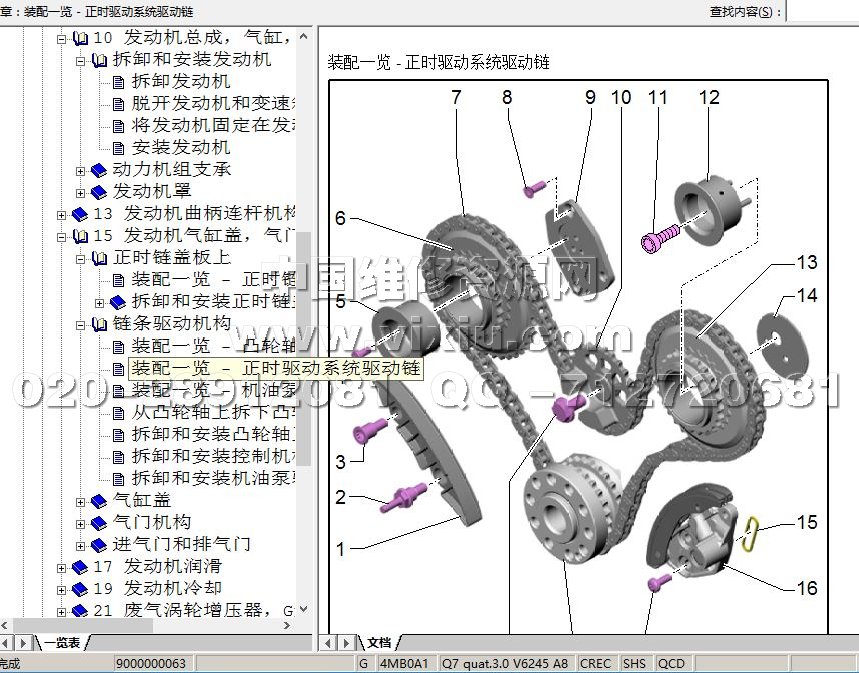Expand the 气门机构 tree node
The image size is (859, 673).
click(81, 522)
